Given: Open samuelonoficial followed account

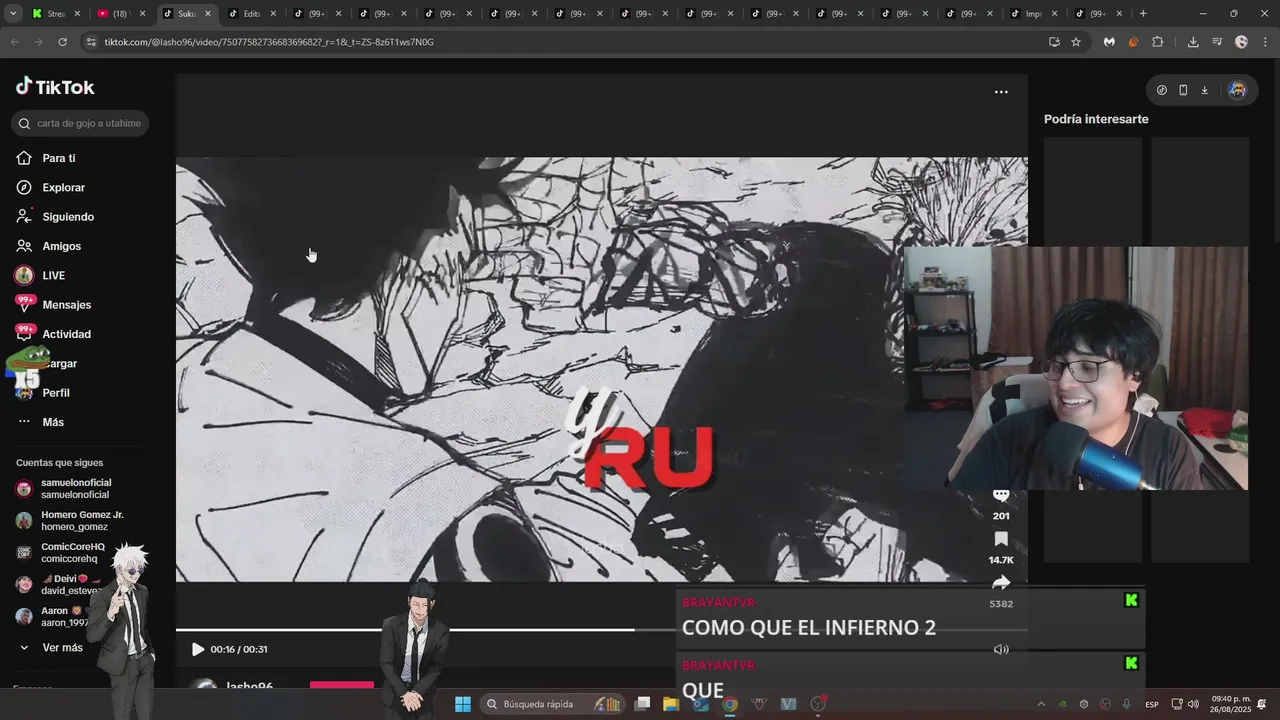Looking at the screenshot, I should point(75,488).
